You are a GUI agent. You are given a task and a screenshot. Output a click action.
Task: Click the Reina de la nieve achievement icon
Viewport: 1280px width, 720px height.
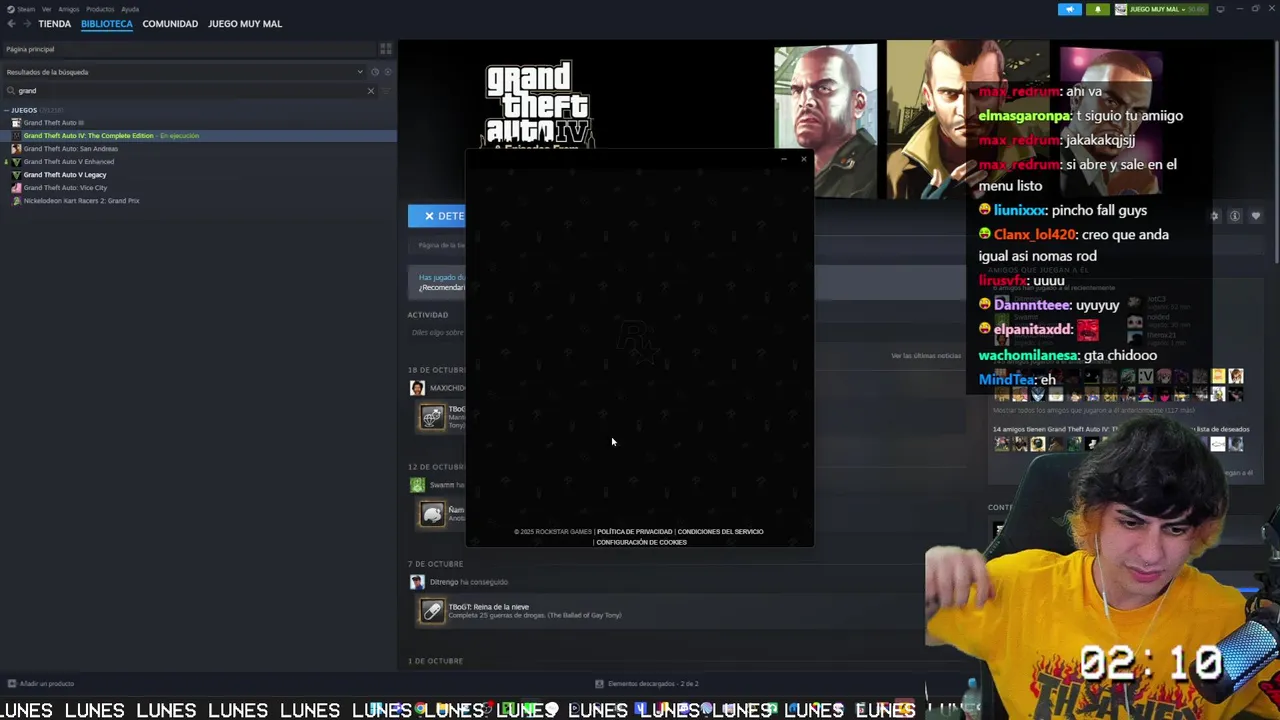(432, 611)
